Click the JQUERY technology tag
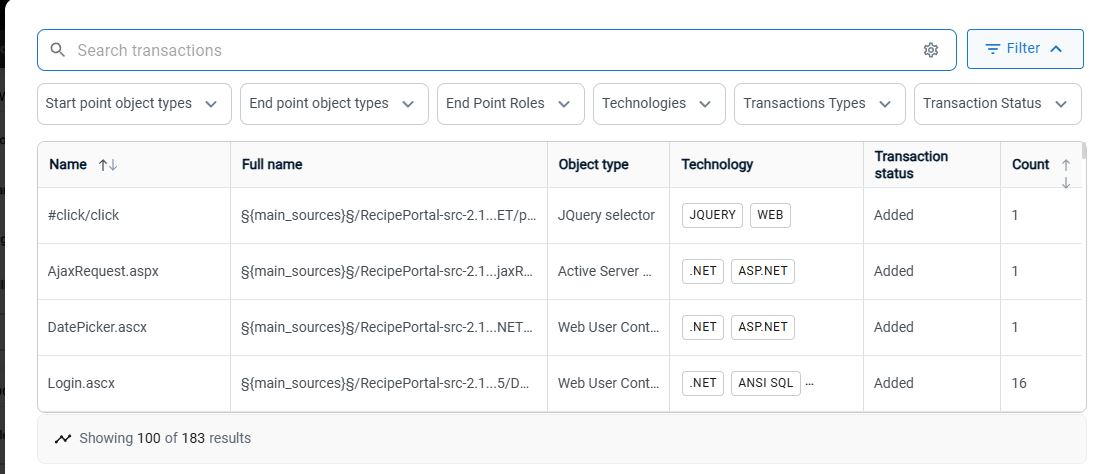1104x474 pixels. pyautogui.click(x=713, y=215)
